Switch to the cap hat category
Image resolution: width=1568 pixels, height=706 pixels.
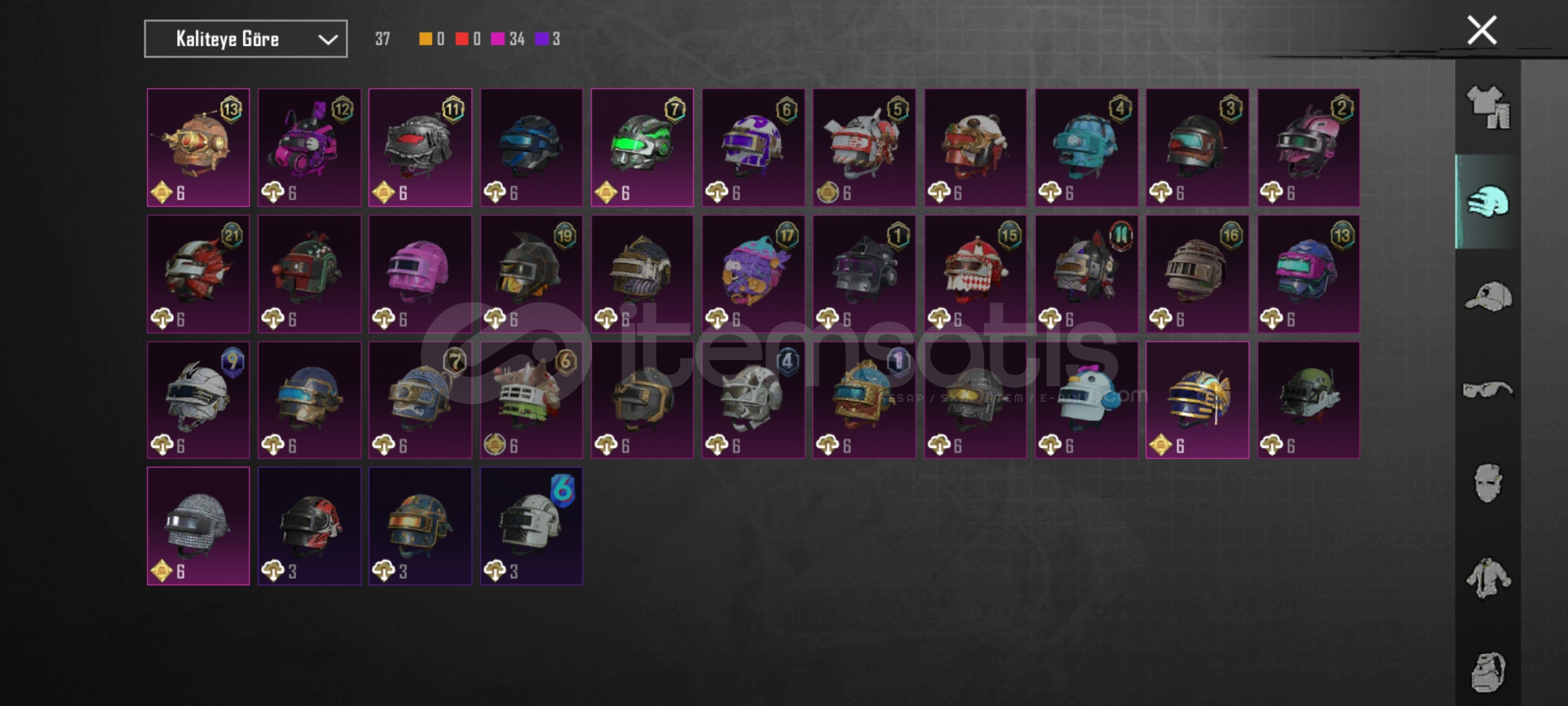point(1488,297)
